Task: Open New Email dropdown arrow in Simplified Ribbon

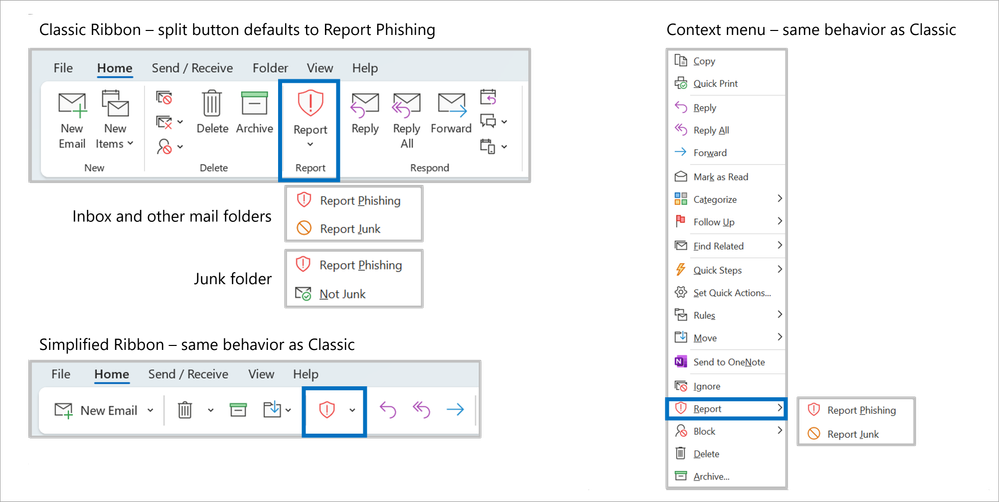Action: pyautogui.click(x=150, y=410)
